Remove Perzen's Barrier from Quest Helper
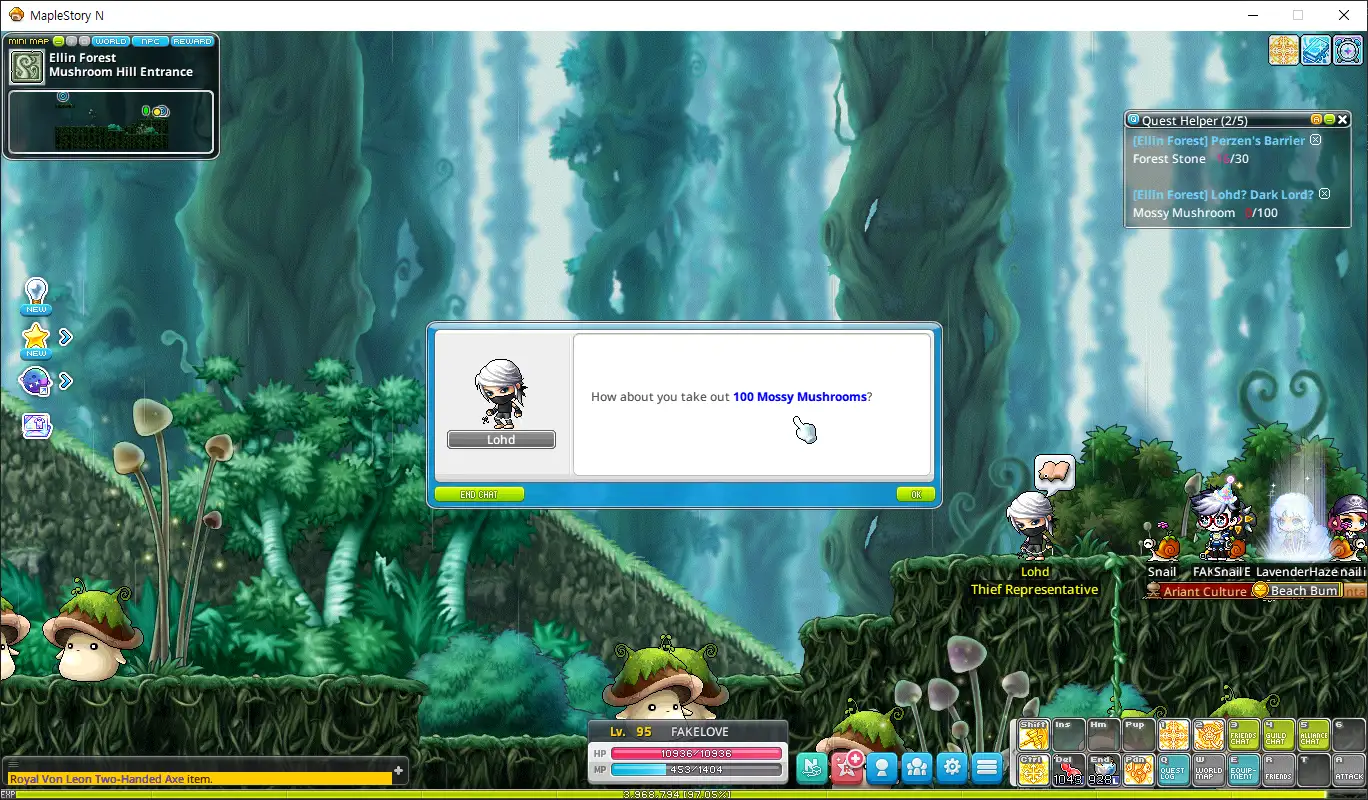1368x800 pixels. tap(1316, 140)
